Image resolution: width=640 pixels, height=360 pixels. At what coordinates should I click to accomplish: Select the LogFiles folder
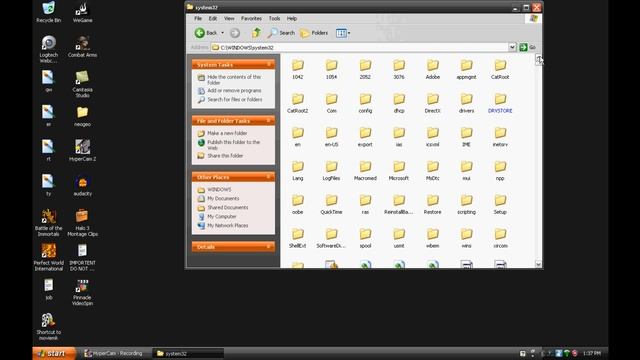331,171
